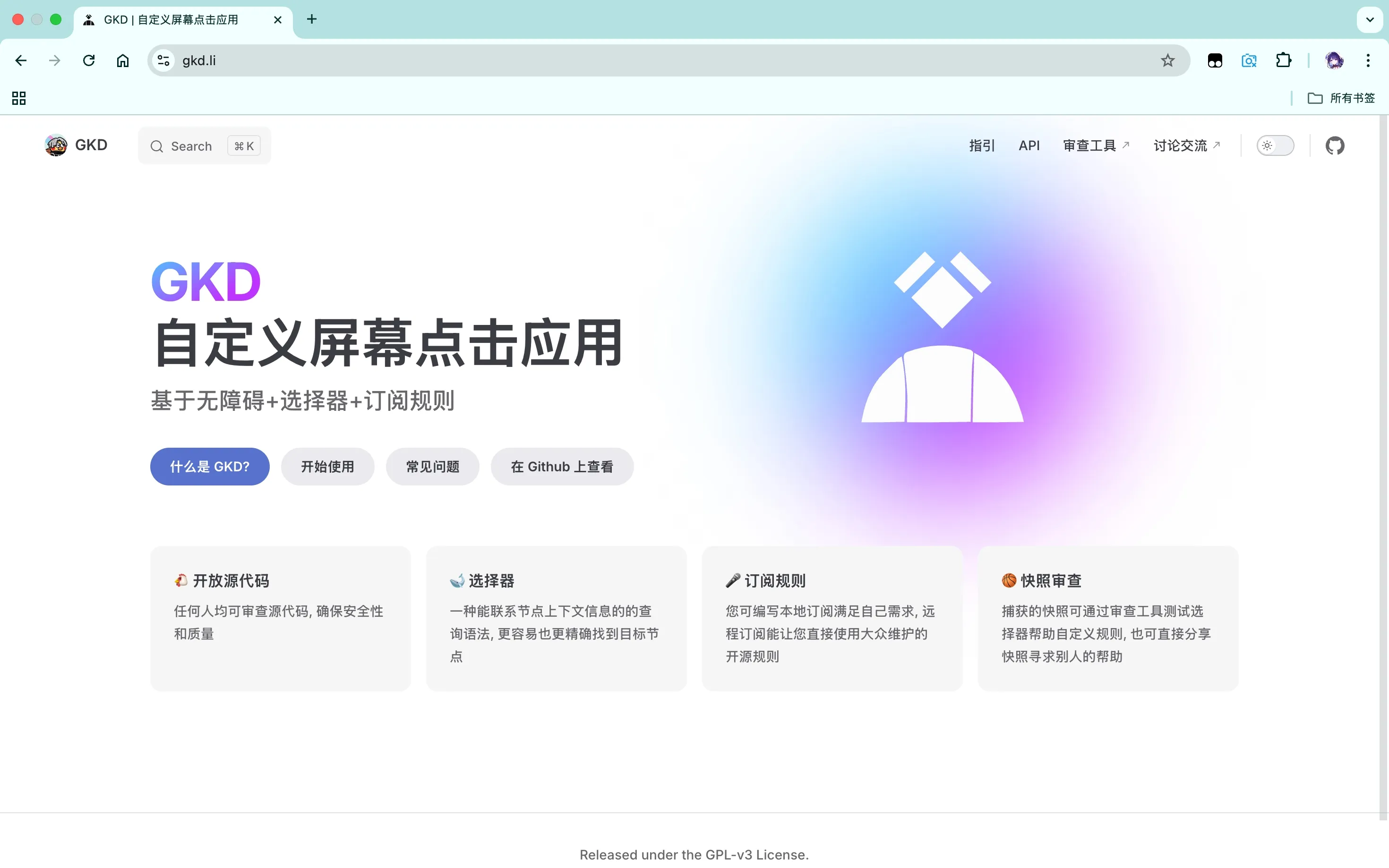Open the browser extensions puzzle icon
1389x868 pixels.
[x=1283, y=61]
